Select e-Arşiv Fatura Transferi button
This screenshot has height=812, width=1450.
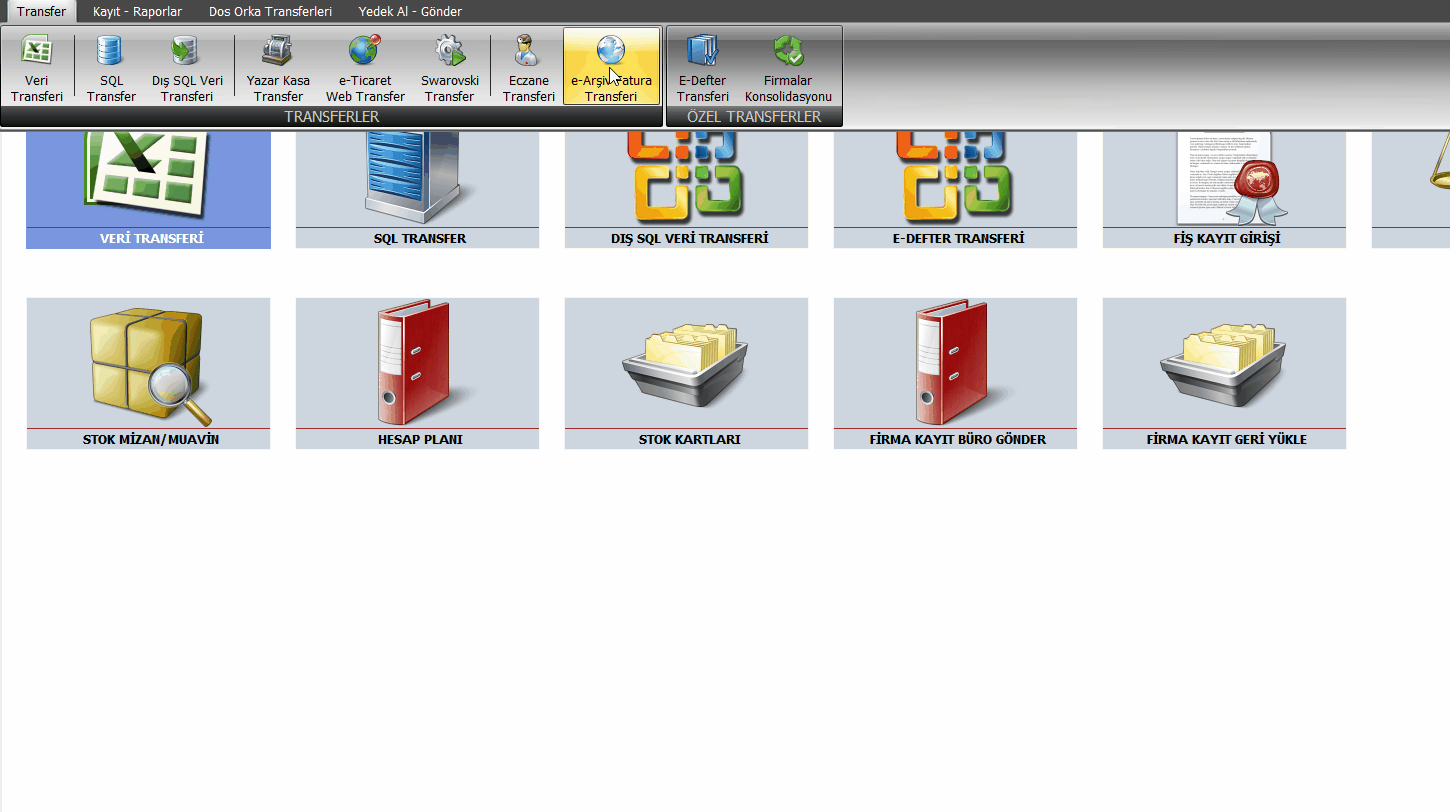pos(611,67)
